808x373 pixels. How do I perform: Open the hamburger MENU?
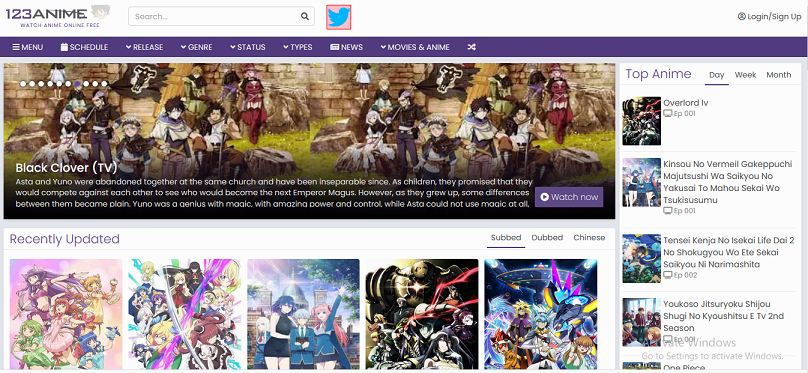click(28, 47)
